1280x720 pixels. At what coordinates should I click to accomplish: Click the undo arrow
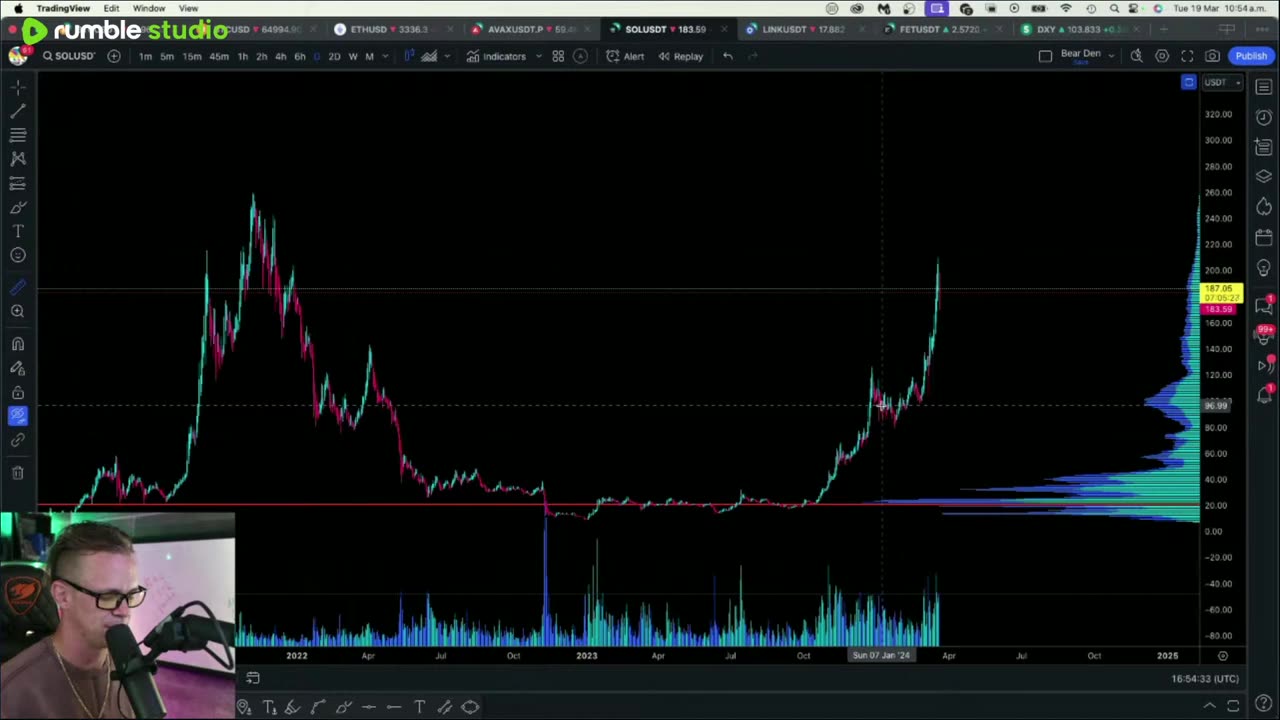[x=728, y=56]
